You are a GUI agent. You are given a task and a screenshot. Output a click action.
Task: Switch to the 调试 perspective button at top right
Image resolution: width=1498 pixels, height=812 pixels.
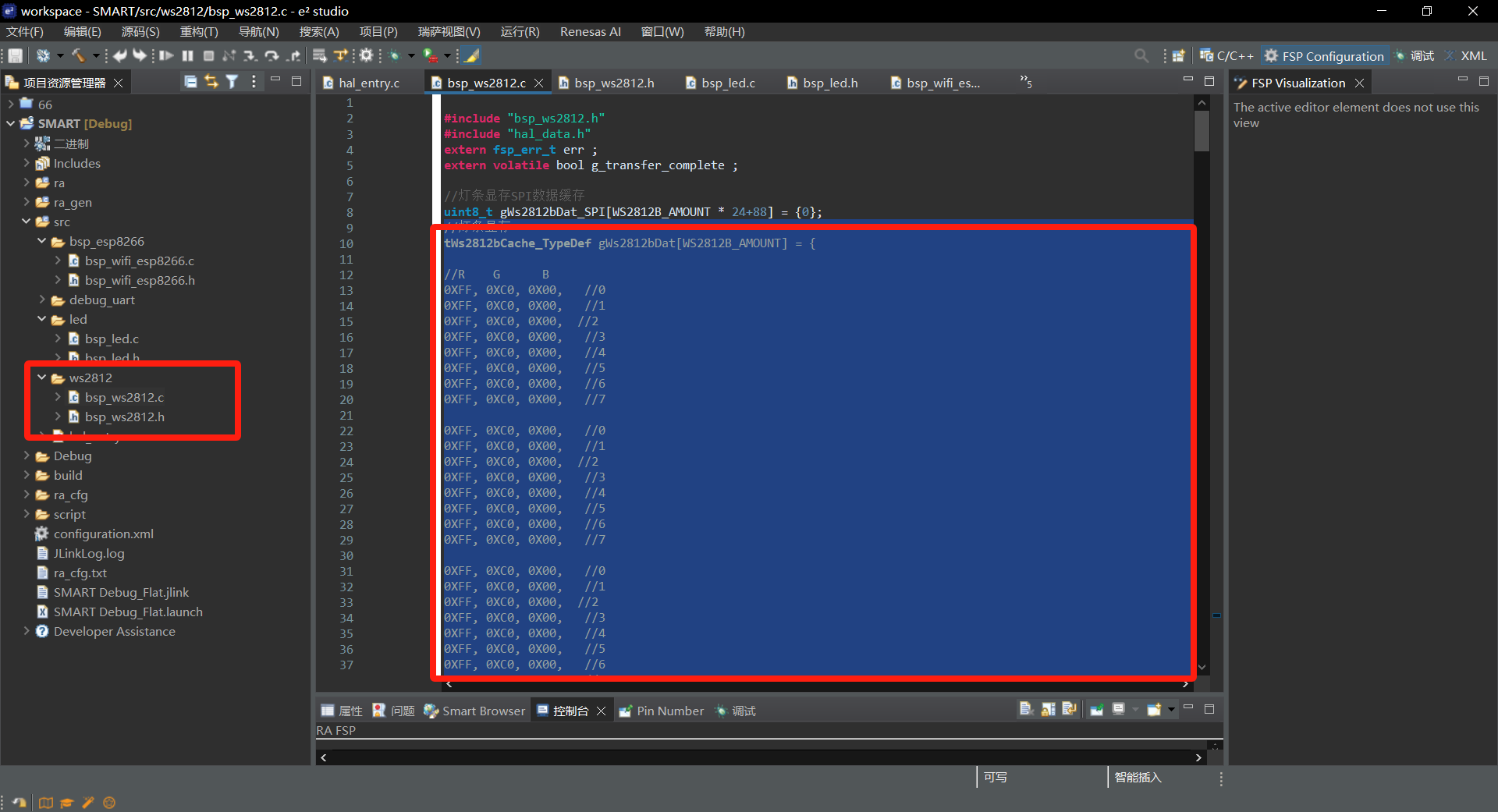click(1415, 56)
